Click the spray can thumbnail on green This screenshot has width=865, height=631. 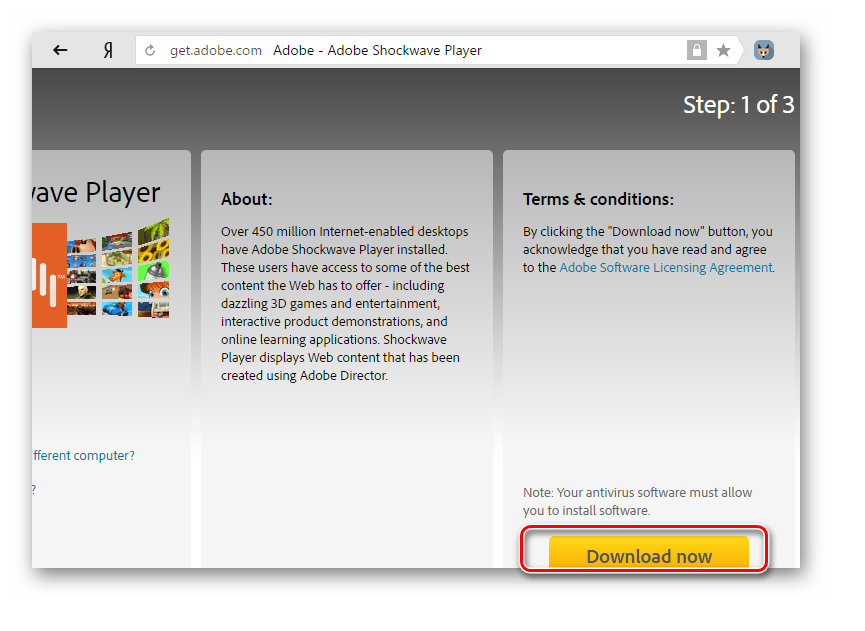pyautogui.click(x=153, y=269)
